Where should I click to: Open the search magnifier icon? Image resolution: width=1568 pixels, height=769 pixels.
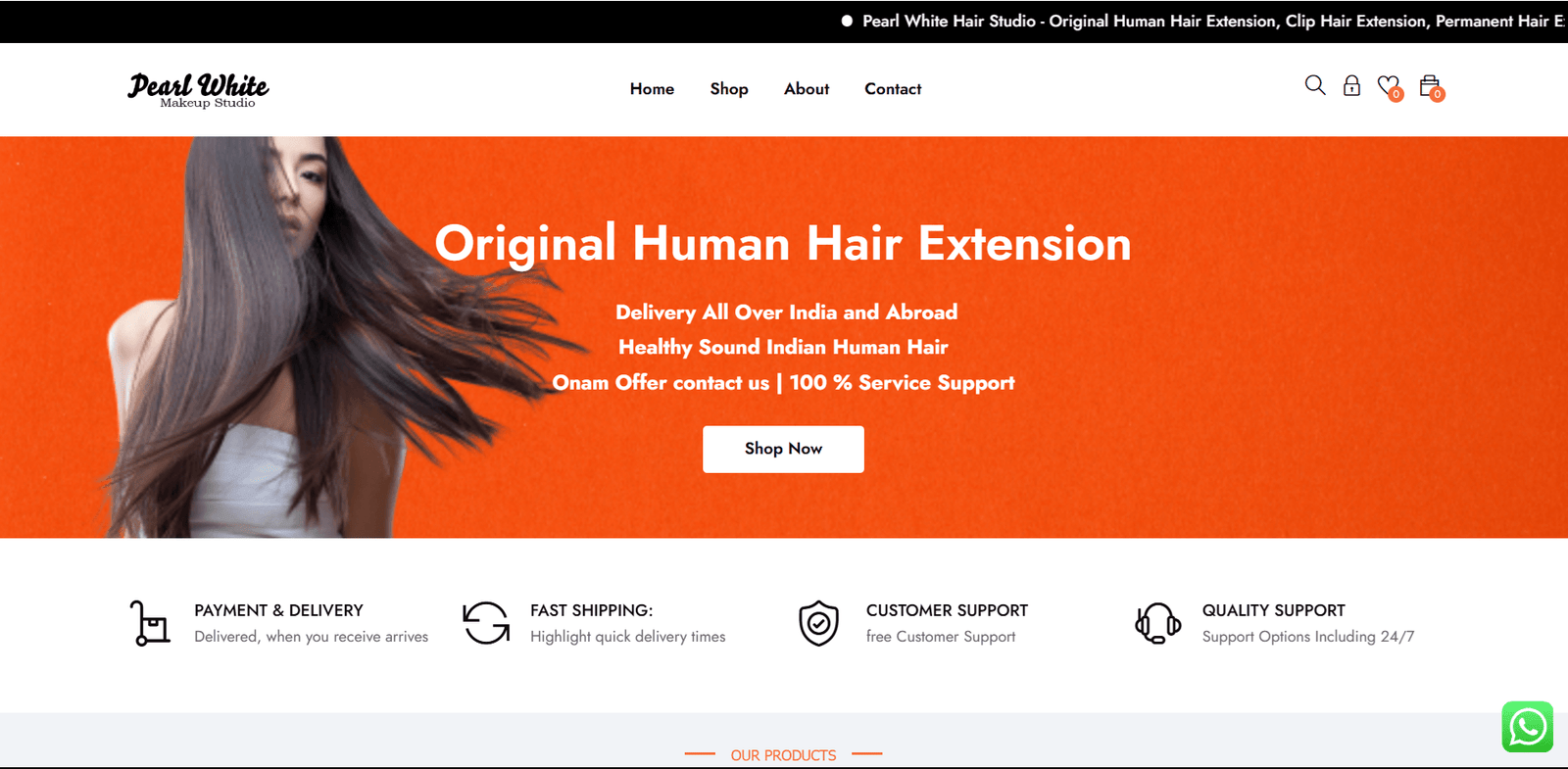pos(1315,86)
